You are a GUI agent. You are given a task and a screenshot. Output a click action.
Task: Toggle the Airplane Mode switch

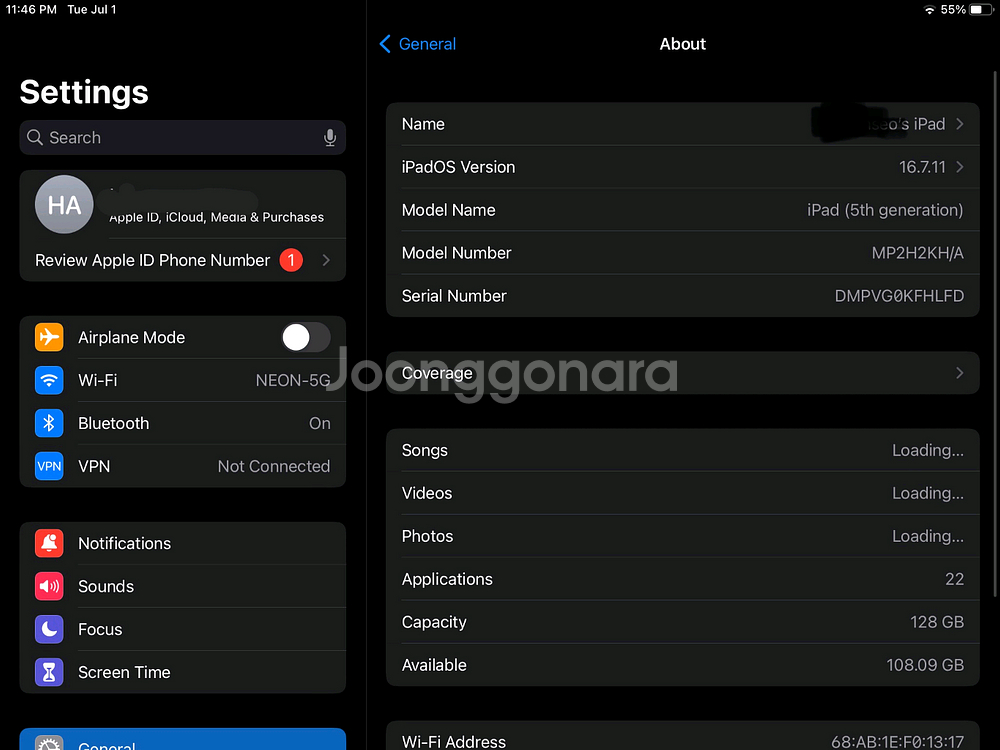[x=305, y=337]
